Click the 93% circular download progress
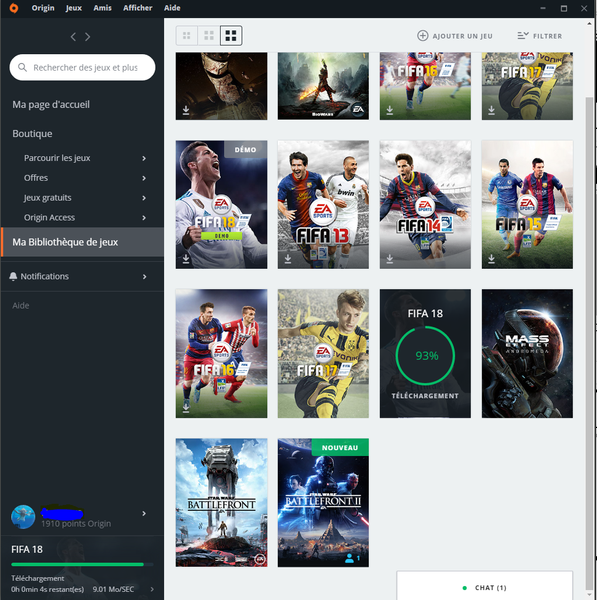This screenshot has height=600, width=597. 425,355
